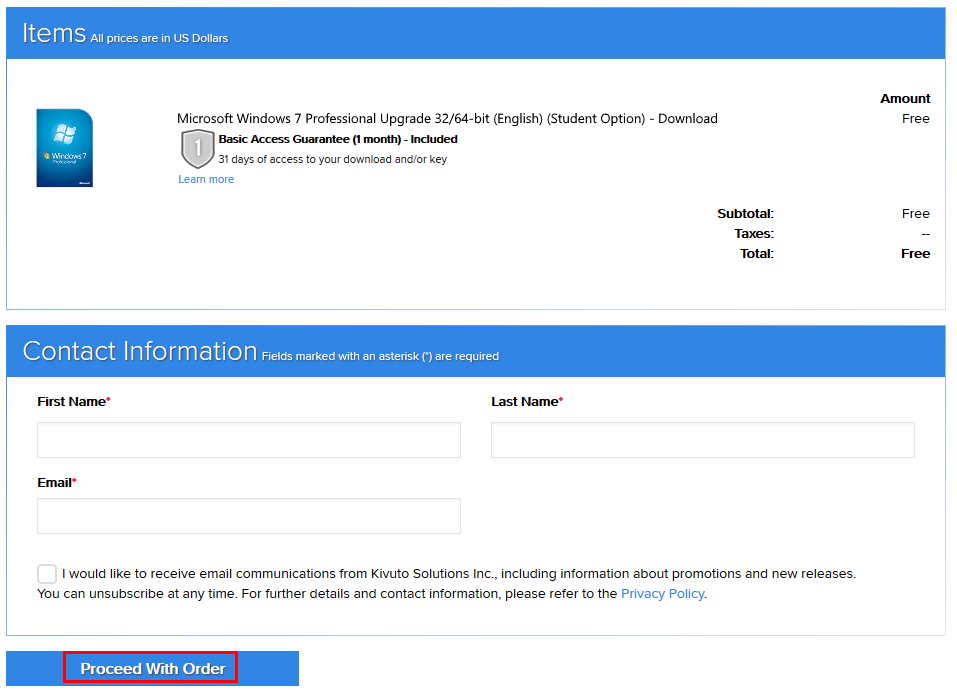This screenshot has width=957, height=690.
Task: Click the bold Free total value
Action: click(915, 254)
